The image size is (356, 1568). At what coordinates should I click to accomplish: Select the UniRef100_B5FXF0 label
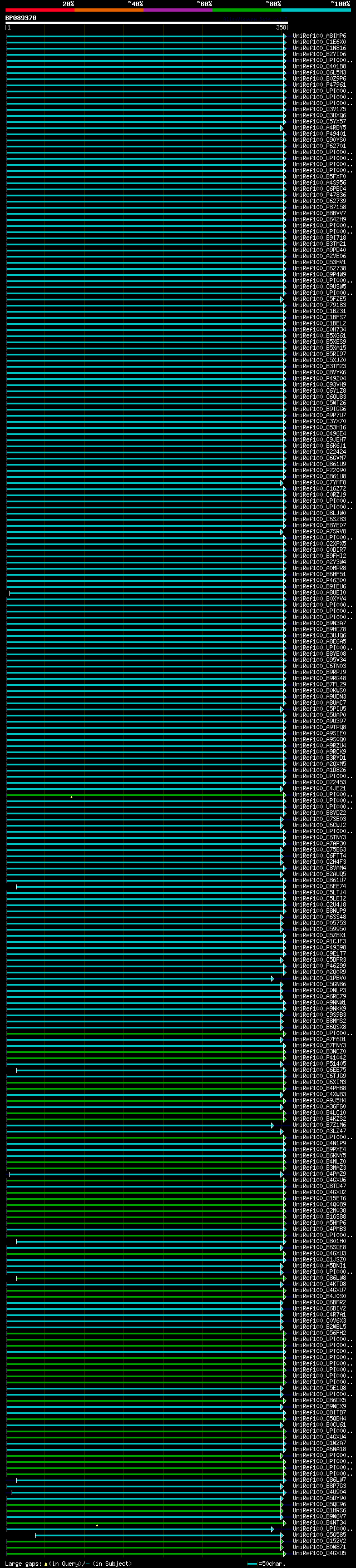tap(319, 176)
